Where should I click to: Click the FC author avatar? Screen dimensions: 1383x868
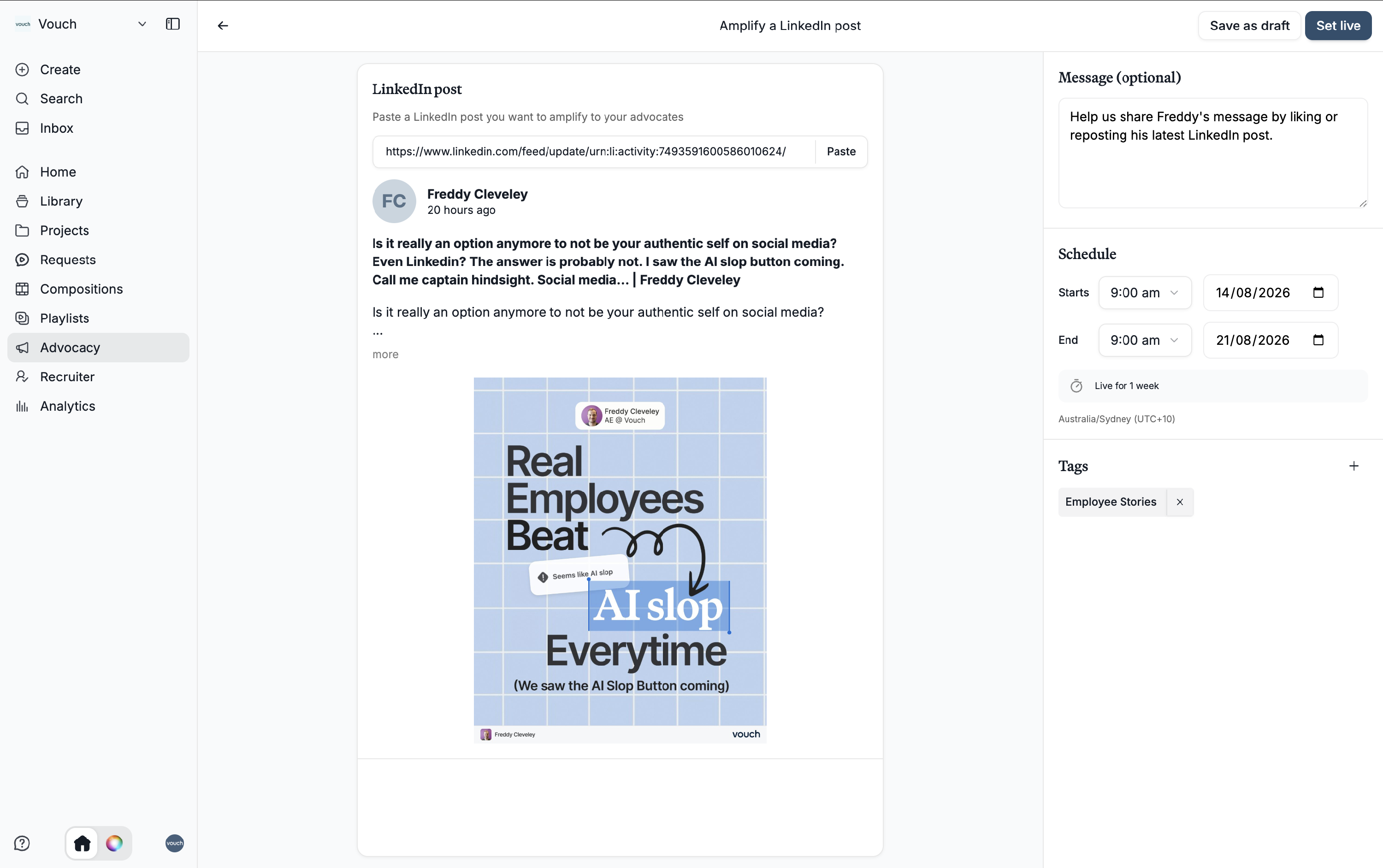tap(394, 201)
